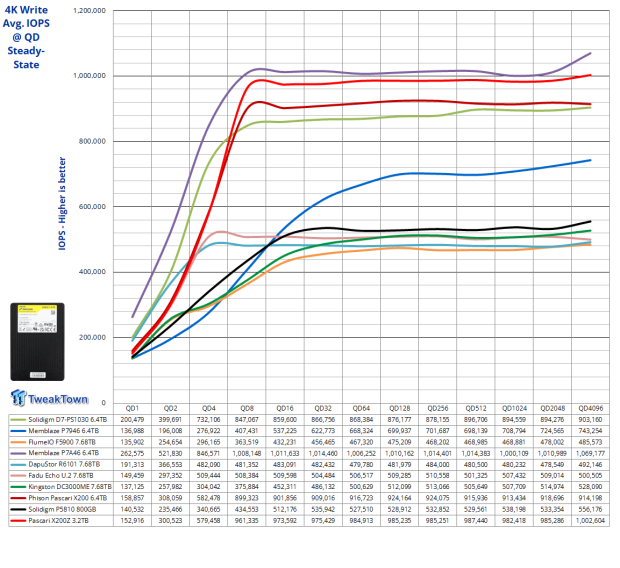Click cell value '622,773' in Memblaze P7946 row
620x568 pixels.
(x=323, y=431)
